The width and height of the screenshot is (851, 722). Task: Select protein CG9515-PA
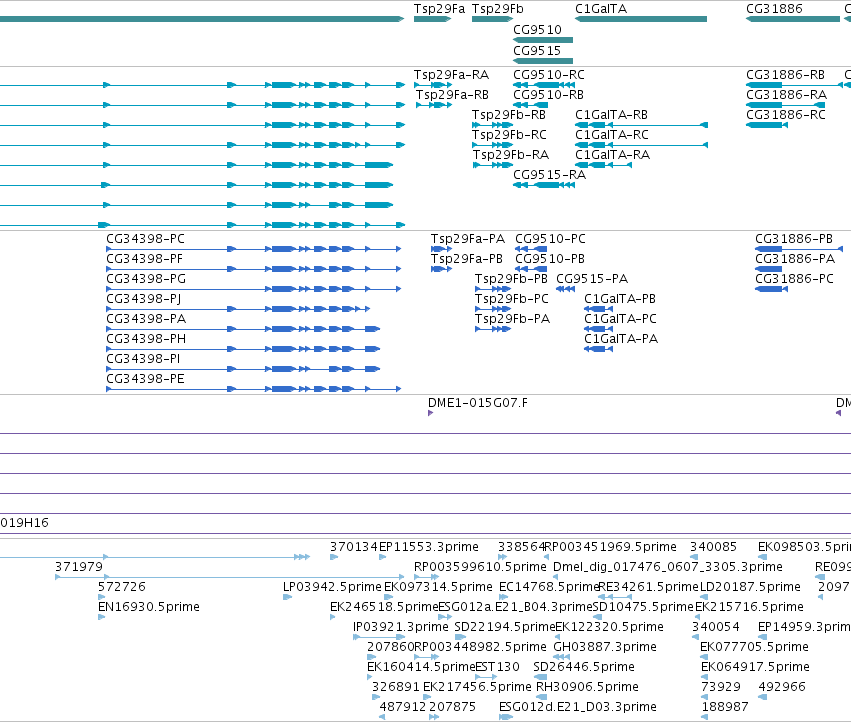pos(592,280)
